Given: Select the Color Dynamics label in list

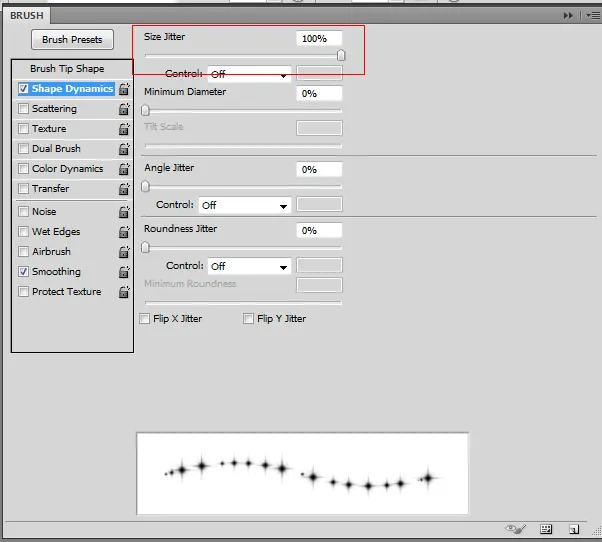Looking at the screenshot, I should [68, 169].
